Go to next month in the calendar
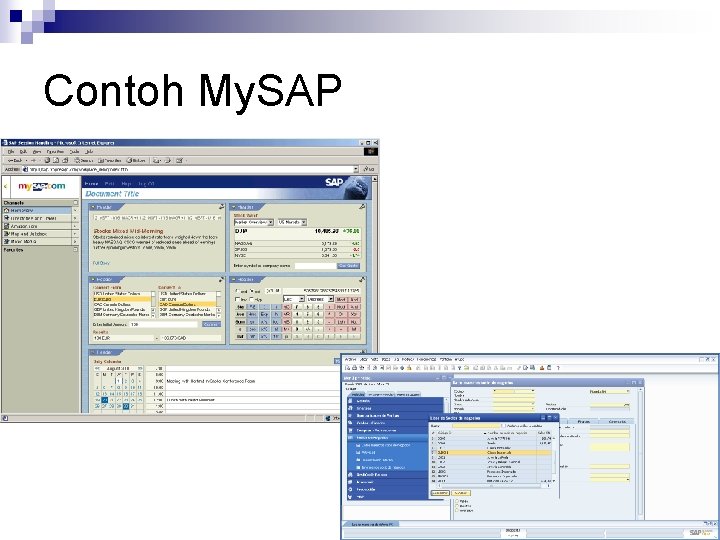The image size is (720, 540). (x=140, y=368)
